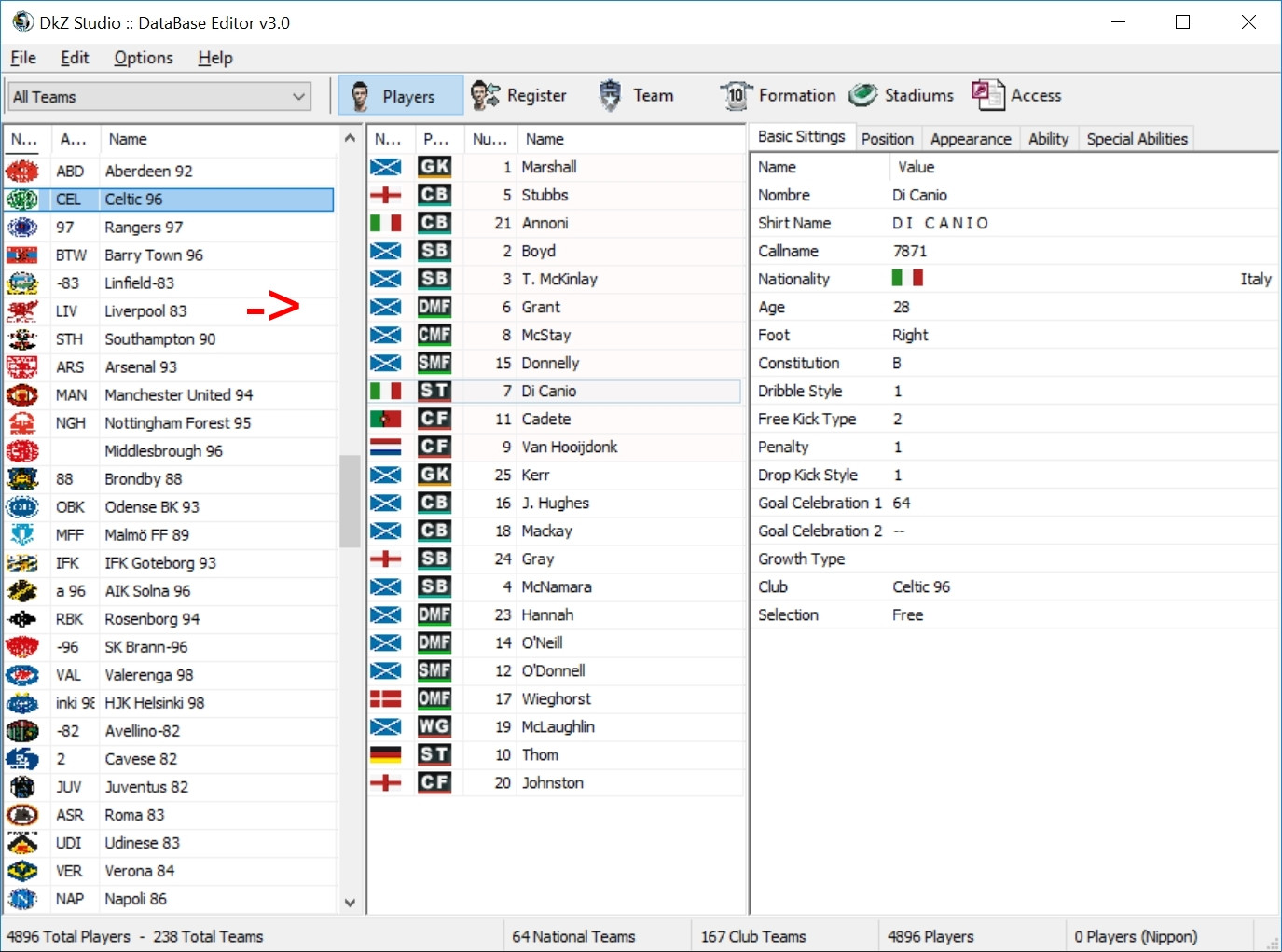Click the Selection value Free
The height and width of the screenshot is (952, 1282).
(908, 615)
